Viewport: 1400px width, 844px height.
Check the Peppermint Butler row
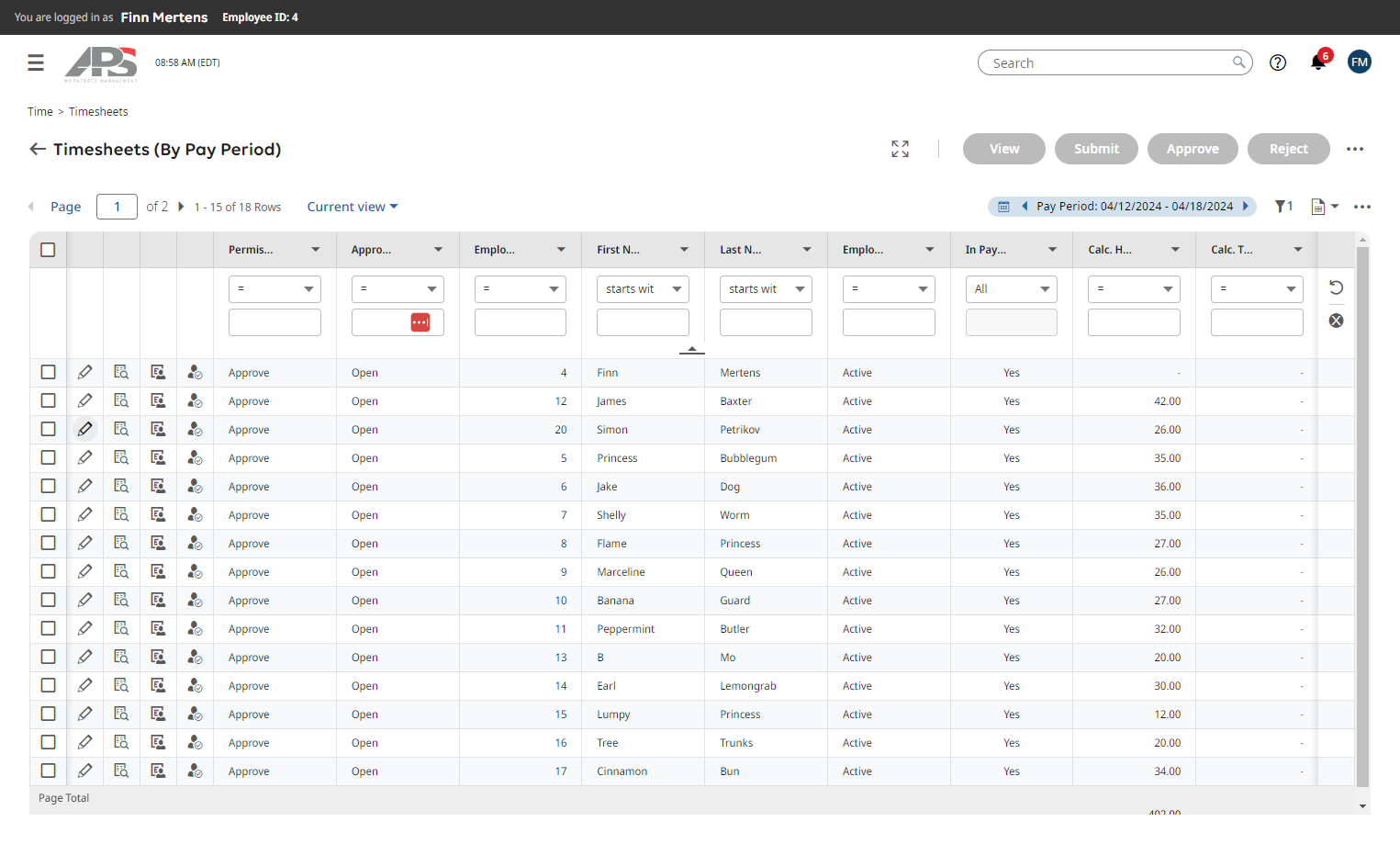click(48, 628)
